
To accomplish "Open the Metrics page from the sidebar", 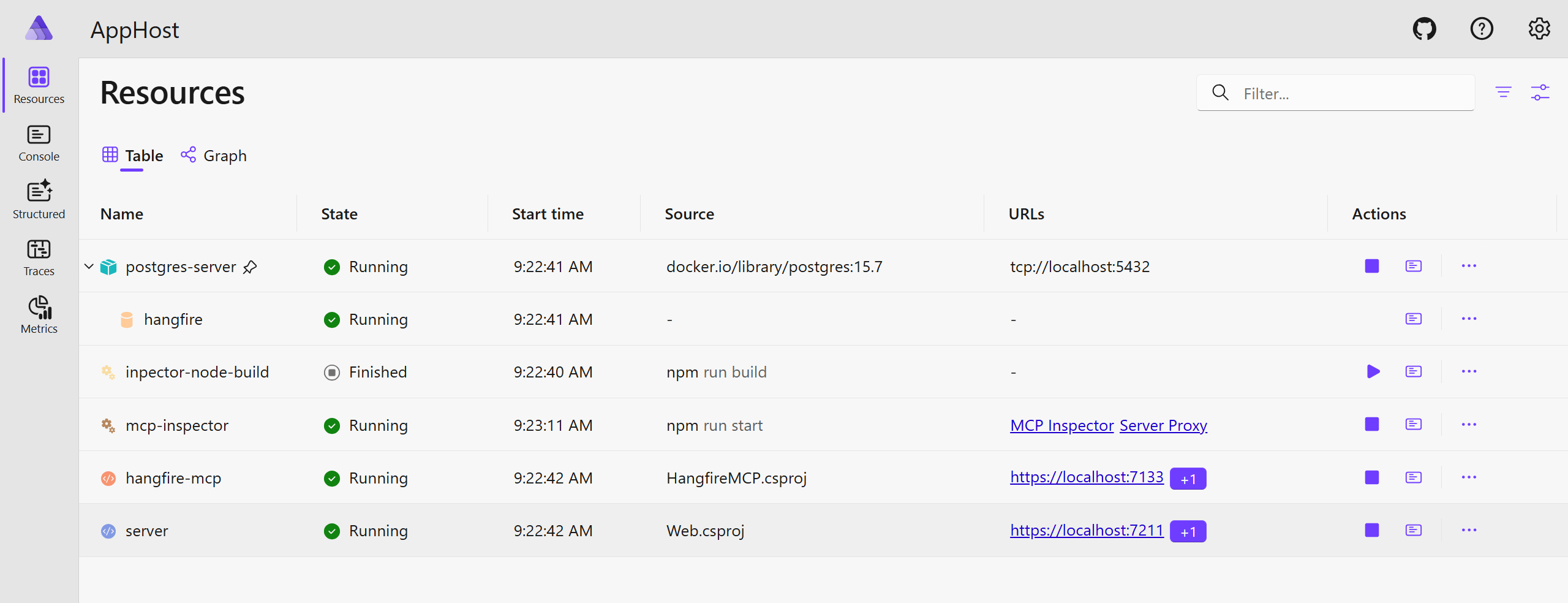I will coord(39,314).
